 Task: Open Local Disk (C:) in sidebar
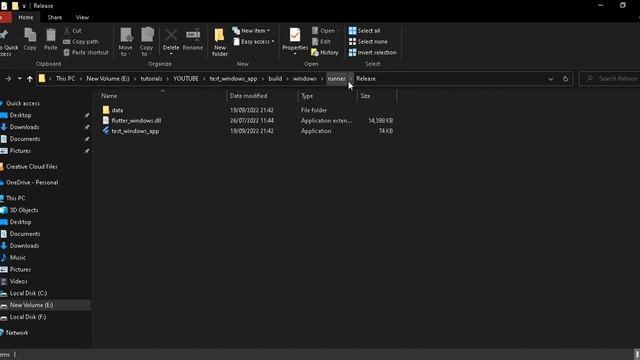pos(28,293)
